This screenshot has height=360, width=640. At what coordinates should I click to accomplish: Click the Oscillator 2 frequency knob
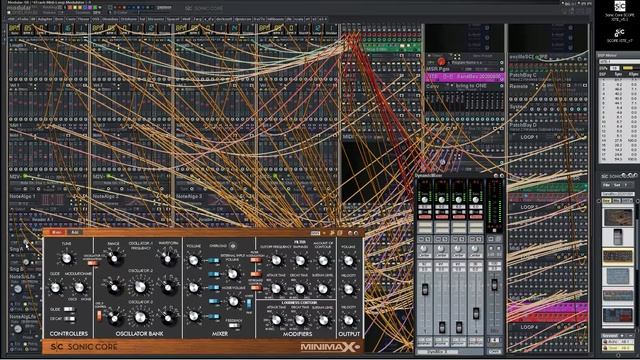click(140, 287)
